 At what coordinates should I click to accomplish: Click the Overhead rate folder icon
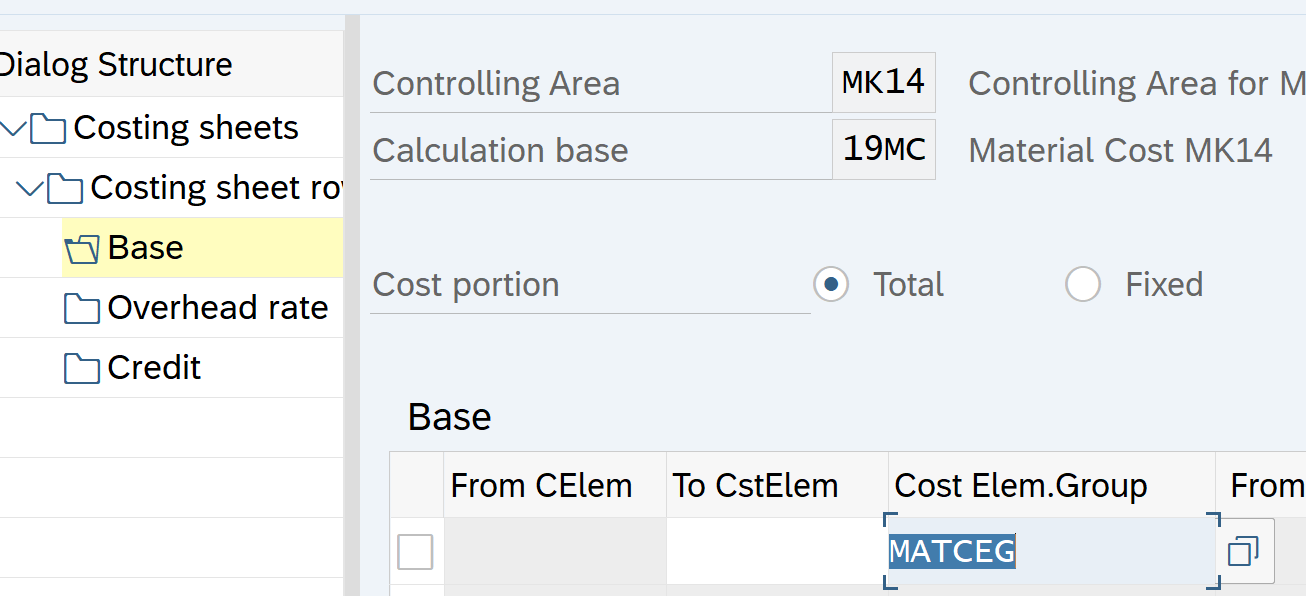82,308
